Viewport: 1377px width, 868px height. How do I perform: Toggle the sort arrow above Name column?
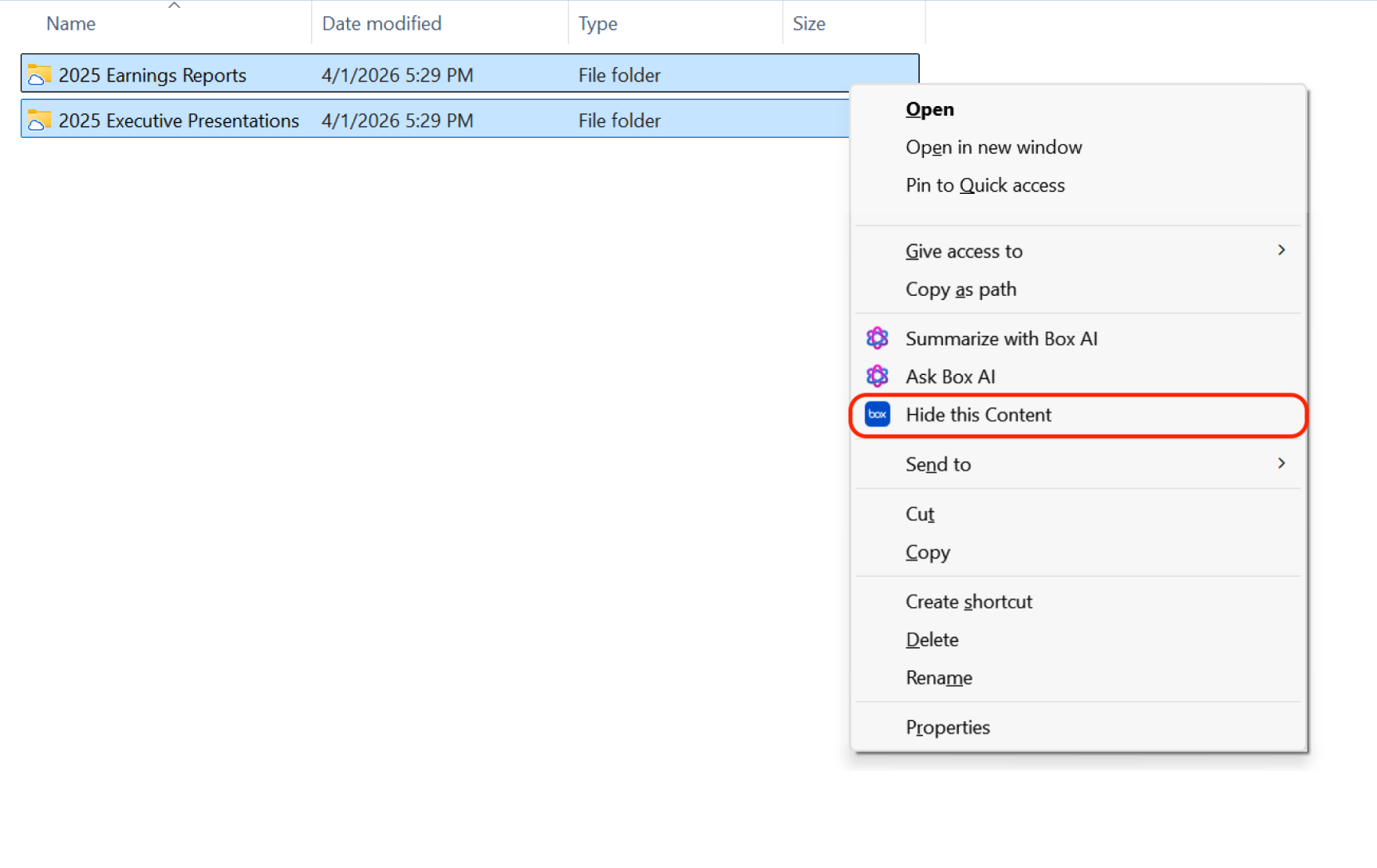[174, 6]
